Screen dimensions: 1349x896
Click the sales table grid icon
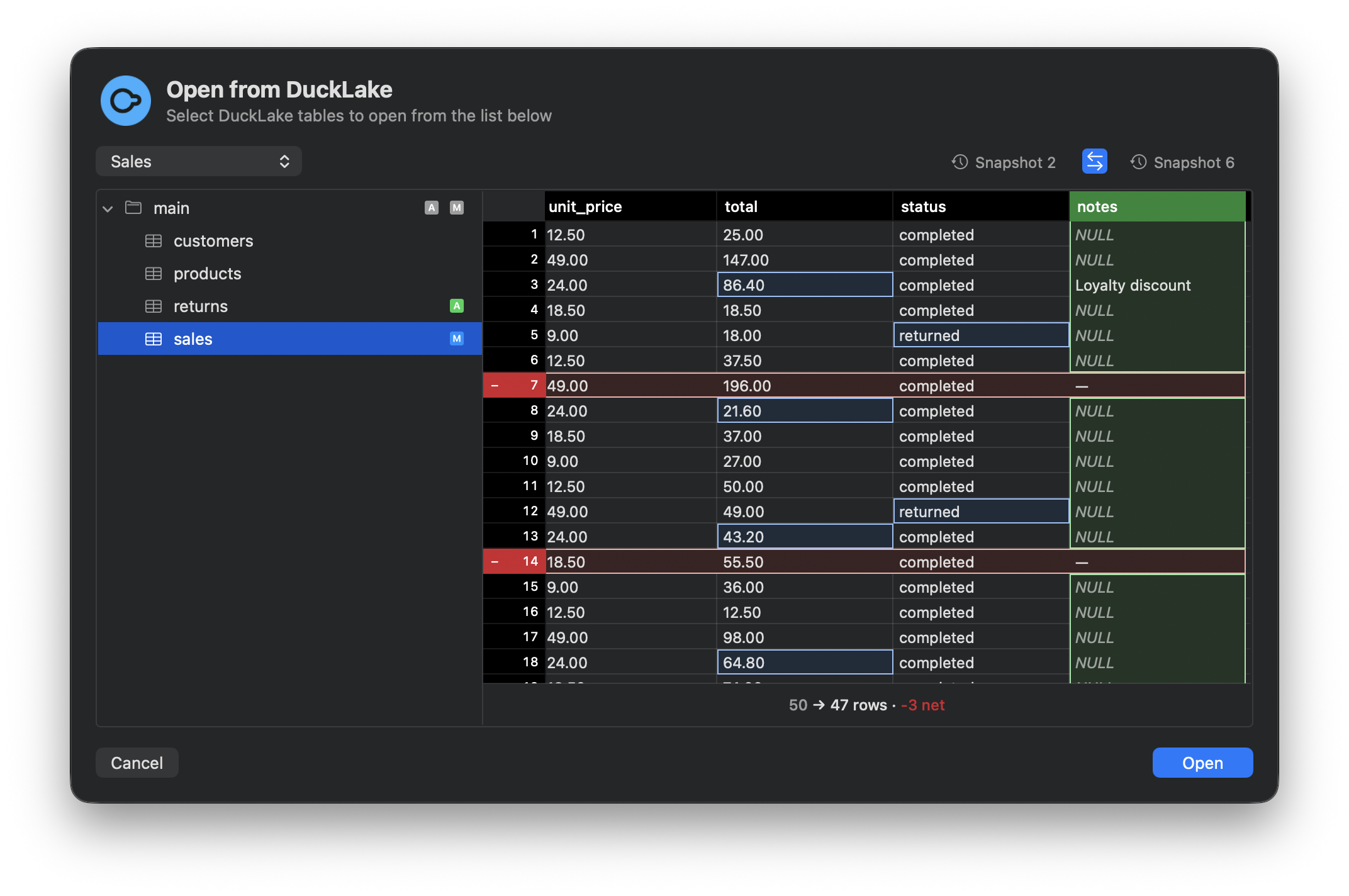pos(154,339)
